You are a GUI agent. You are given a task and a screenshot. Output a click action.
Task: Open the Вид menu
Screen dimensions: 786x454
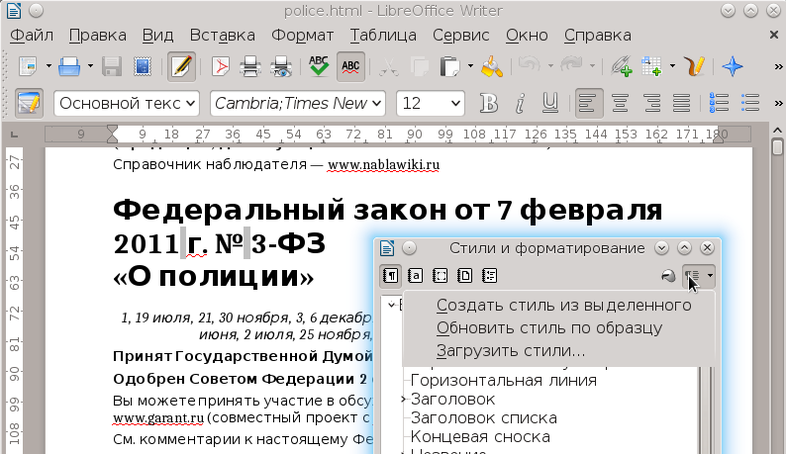[x=157, y=36]
